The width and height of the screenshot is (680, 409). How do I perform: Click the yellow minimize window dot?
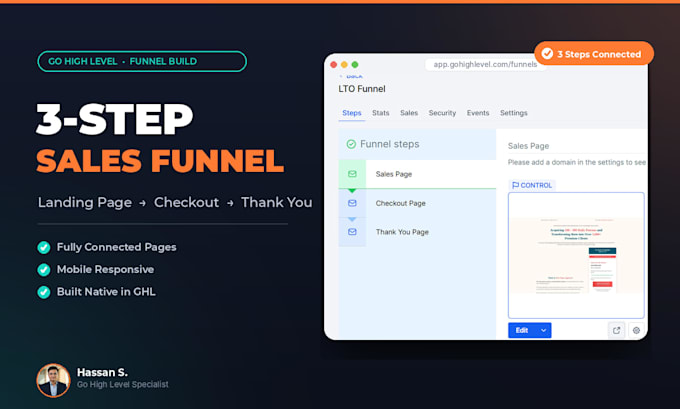point(344,65)
